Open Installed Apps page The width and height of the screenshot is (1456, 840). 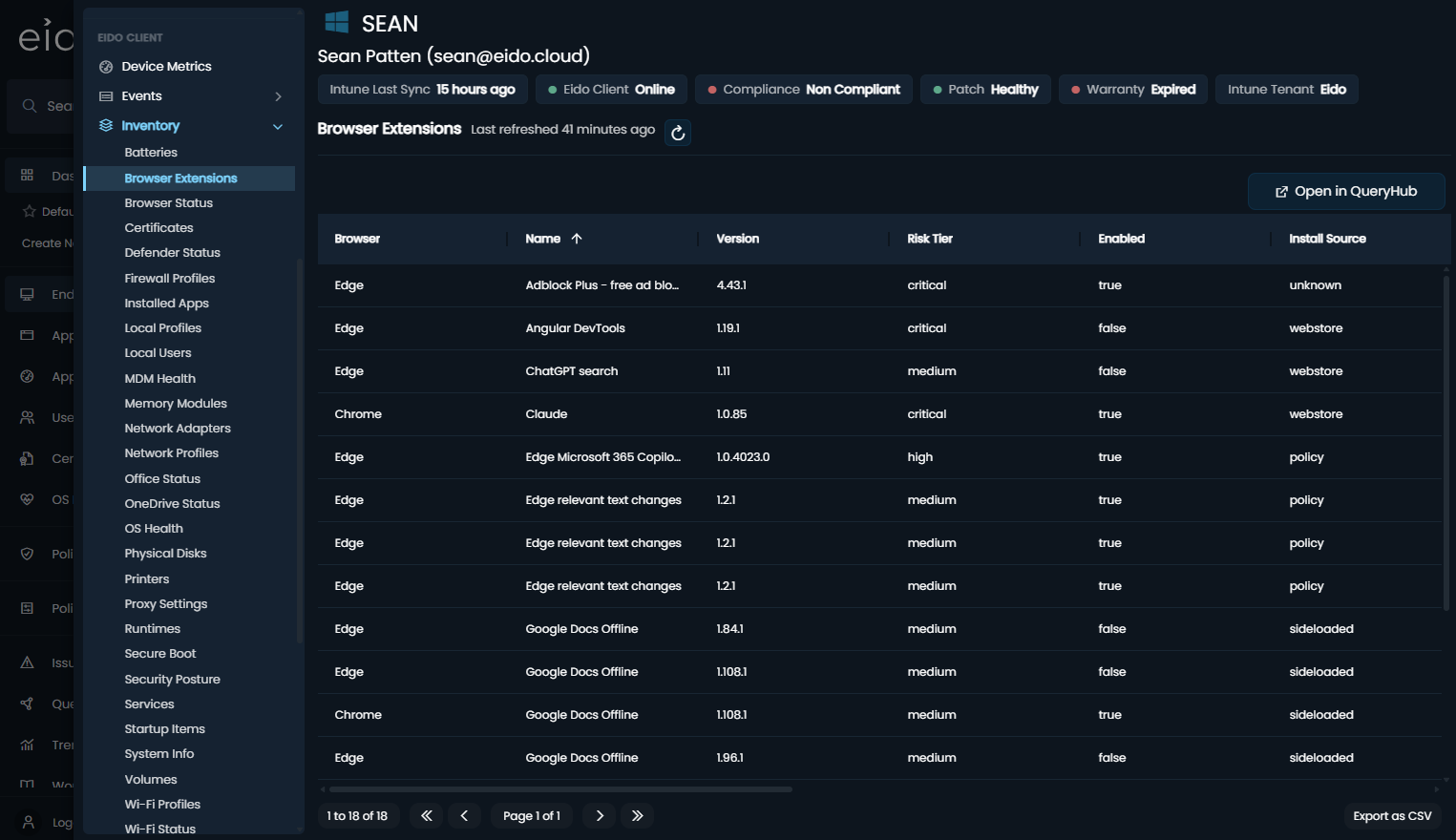166,304
